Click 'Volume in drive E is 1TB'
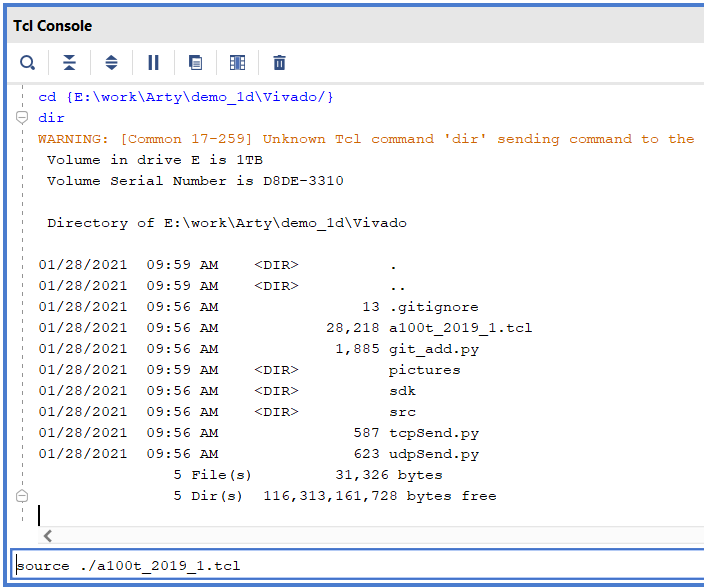 [x=155, y=160]
